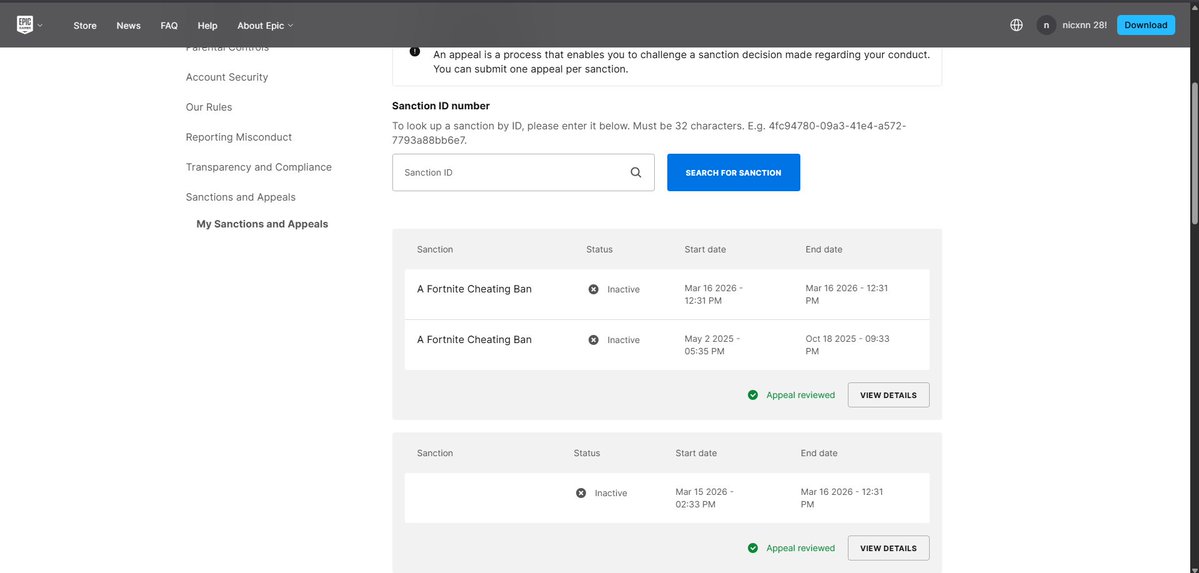1199x573 pixels.
Task: Expand the chevron beside Epic Games logo
Action: point(40,25)
